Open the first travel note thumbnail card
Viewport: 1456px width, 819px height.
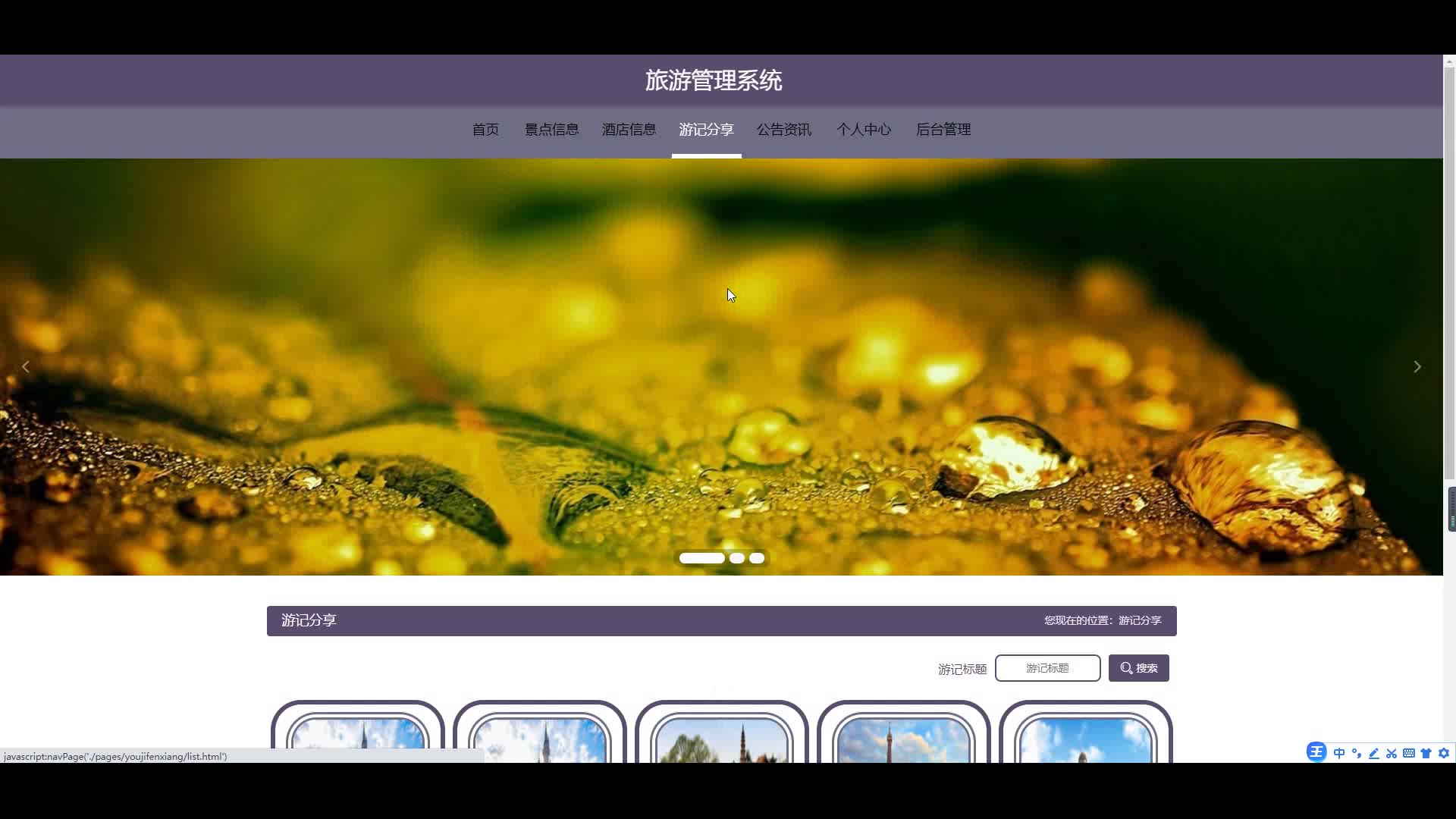tap(358, 733)
